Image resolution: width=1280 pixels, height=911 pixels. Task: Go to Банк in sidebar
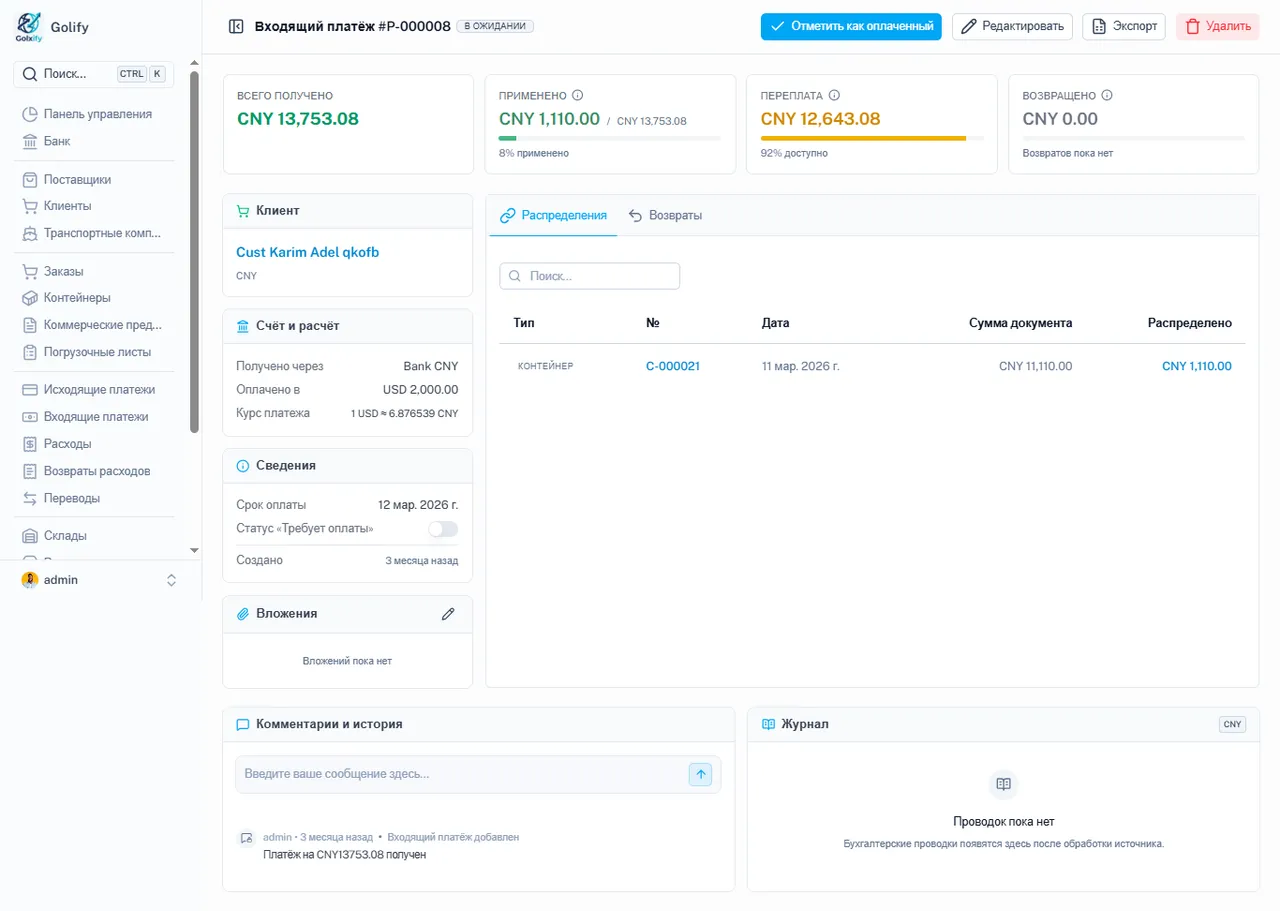tap(56, 141)
